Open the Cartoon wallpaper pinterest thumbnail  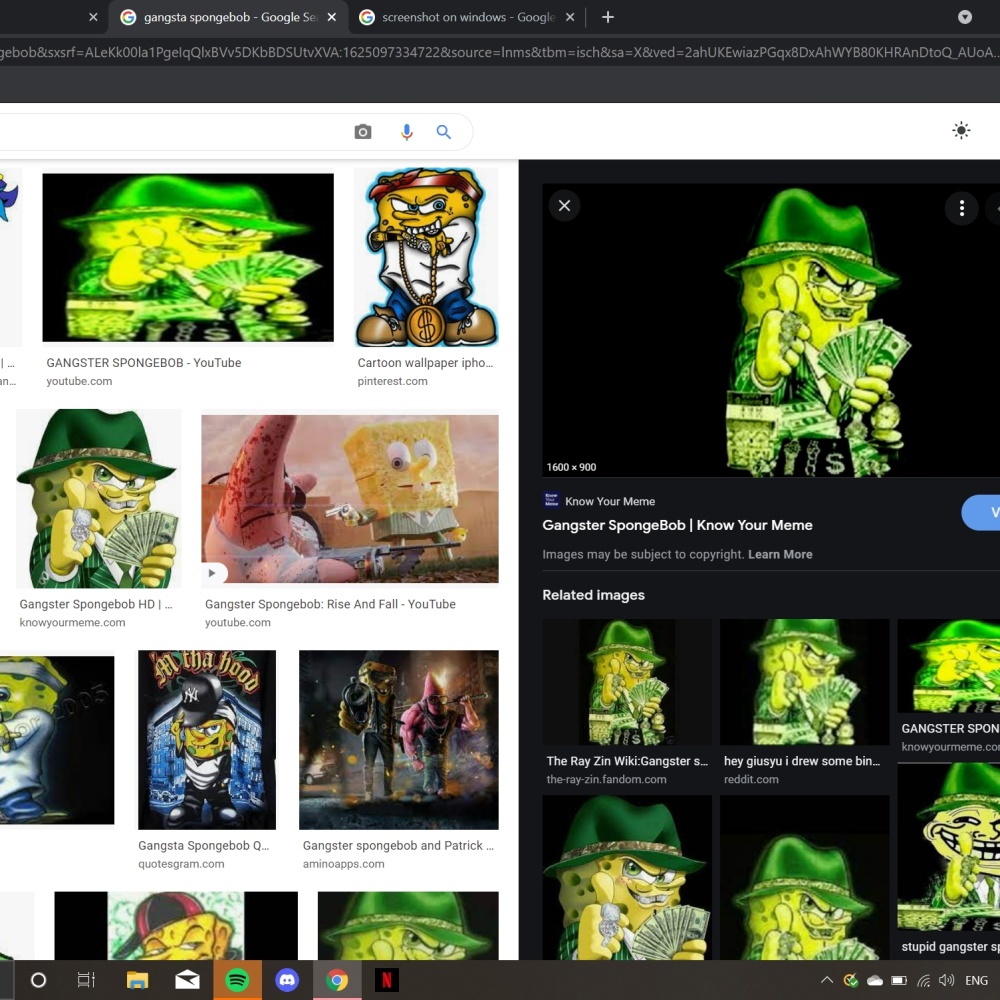426,257
